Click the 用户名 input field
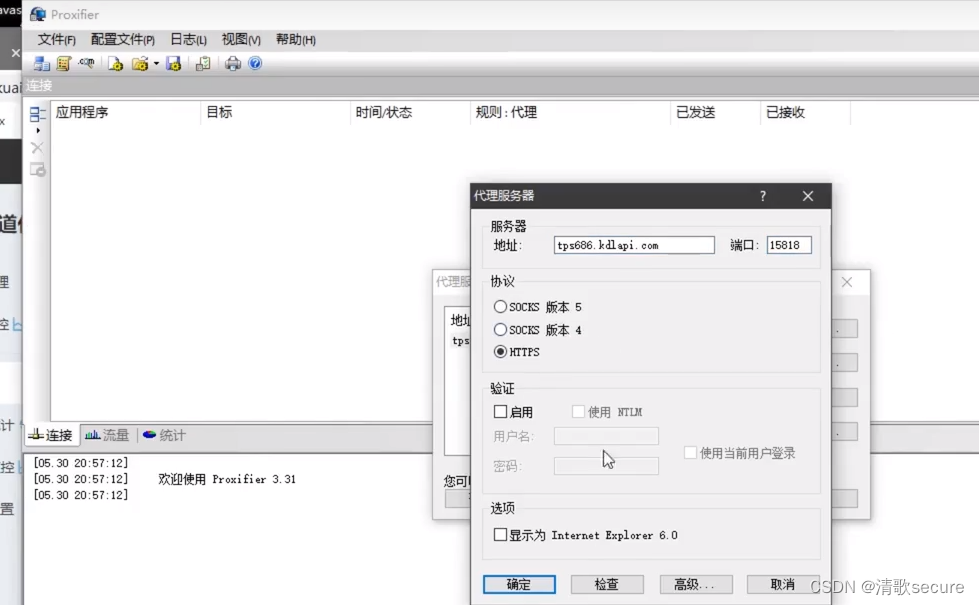 (x=606, y=436)
